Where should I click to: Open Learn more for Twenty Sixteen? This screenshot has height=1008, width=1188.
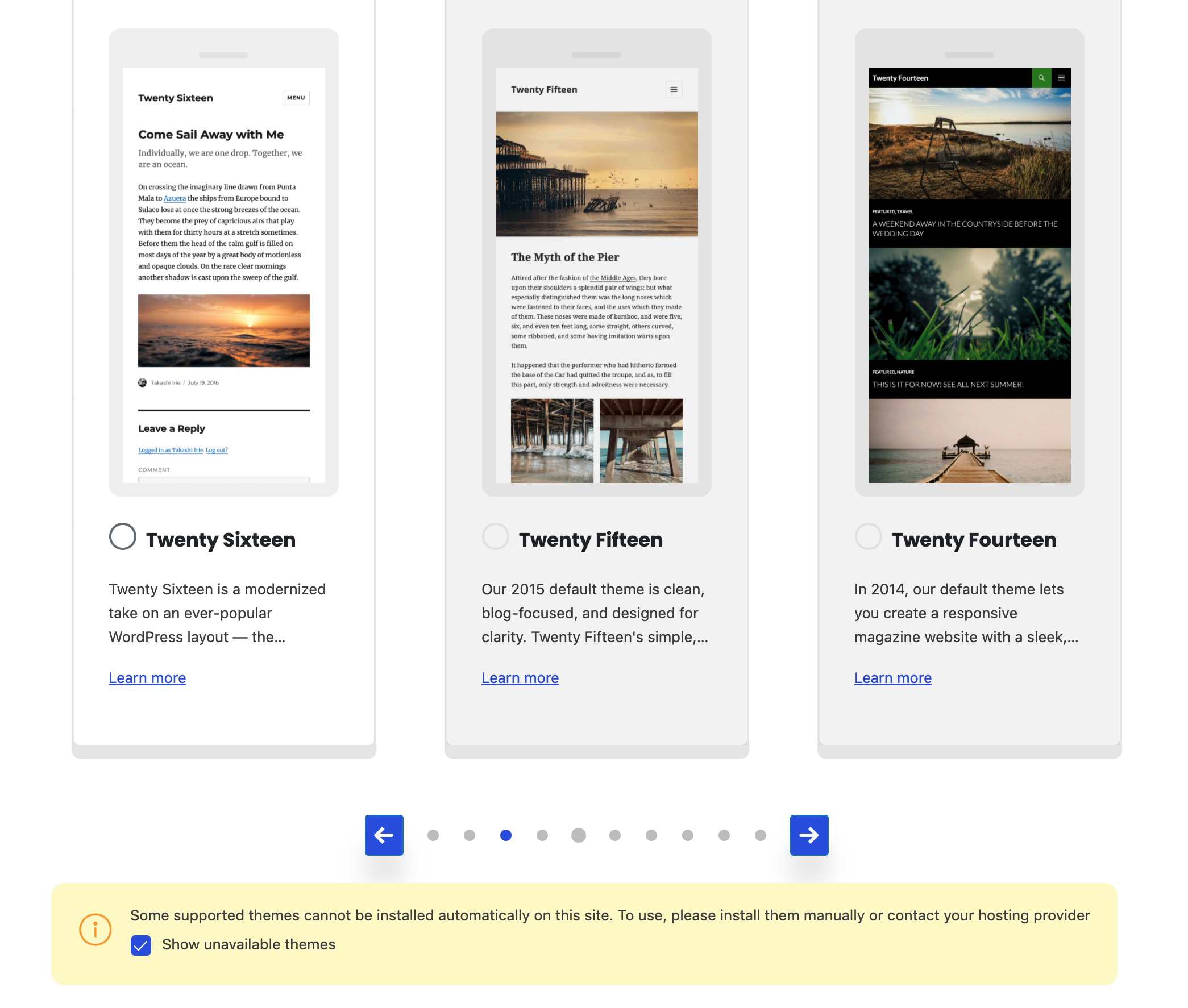click(x=147, y=677)
